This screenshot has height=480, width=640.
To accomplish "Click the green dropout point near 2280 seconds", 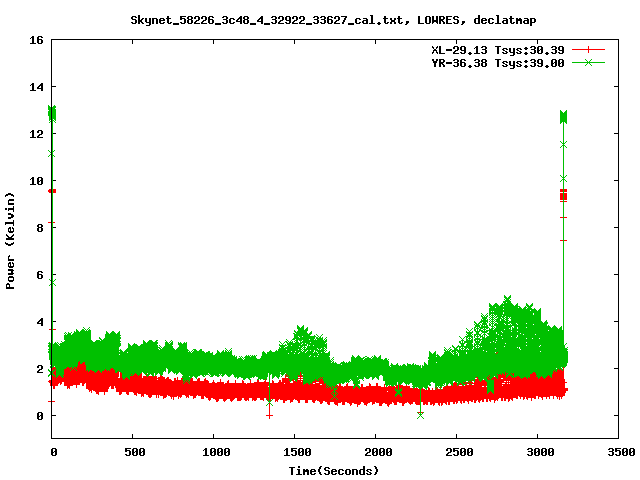I will 420,416.
